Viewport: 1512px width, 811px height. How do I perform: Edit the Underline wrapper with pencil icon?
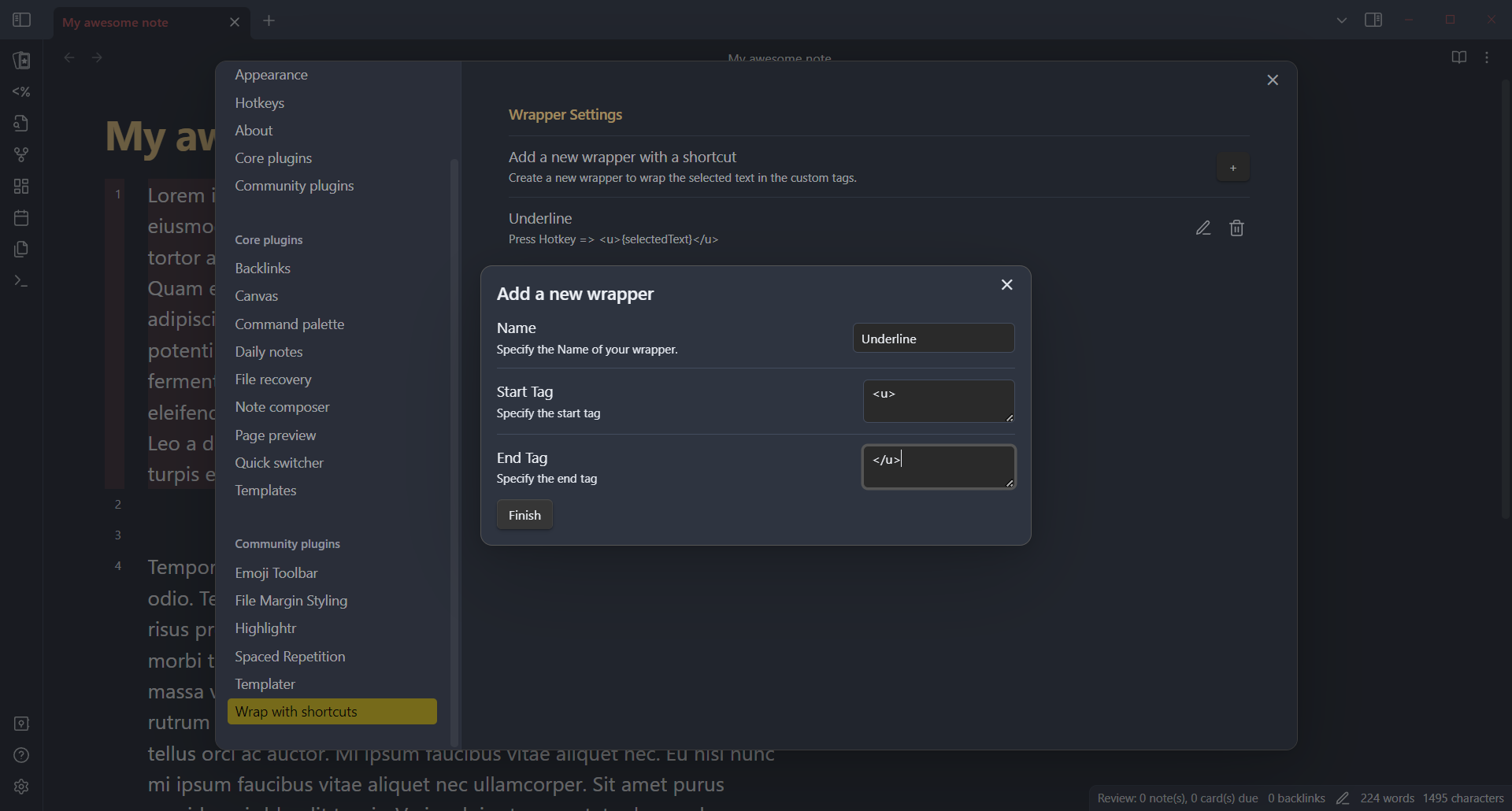point(1203,228)
